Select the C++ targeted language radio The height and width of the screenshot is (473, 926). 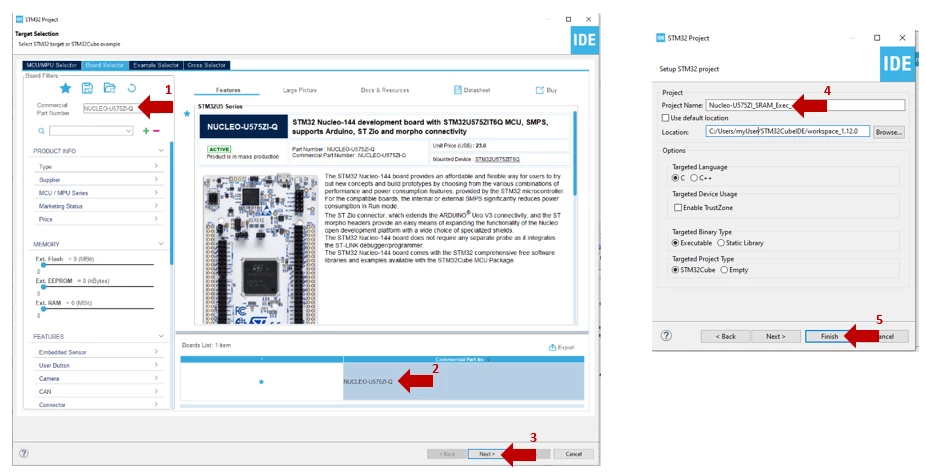pos(693,178)
